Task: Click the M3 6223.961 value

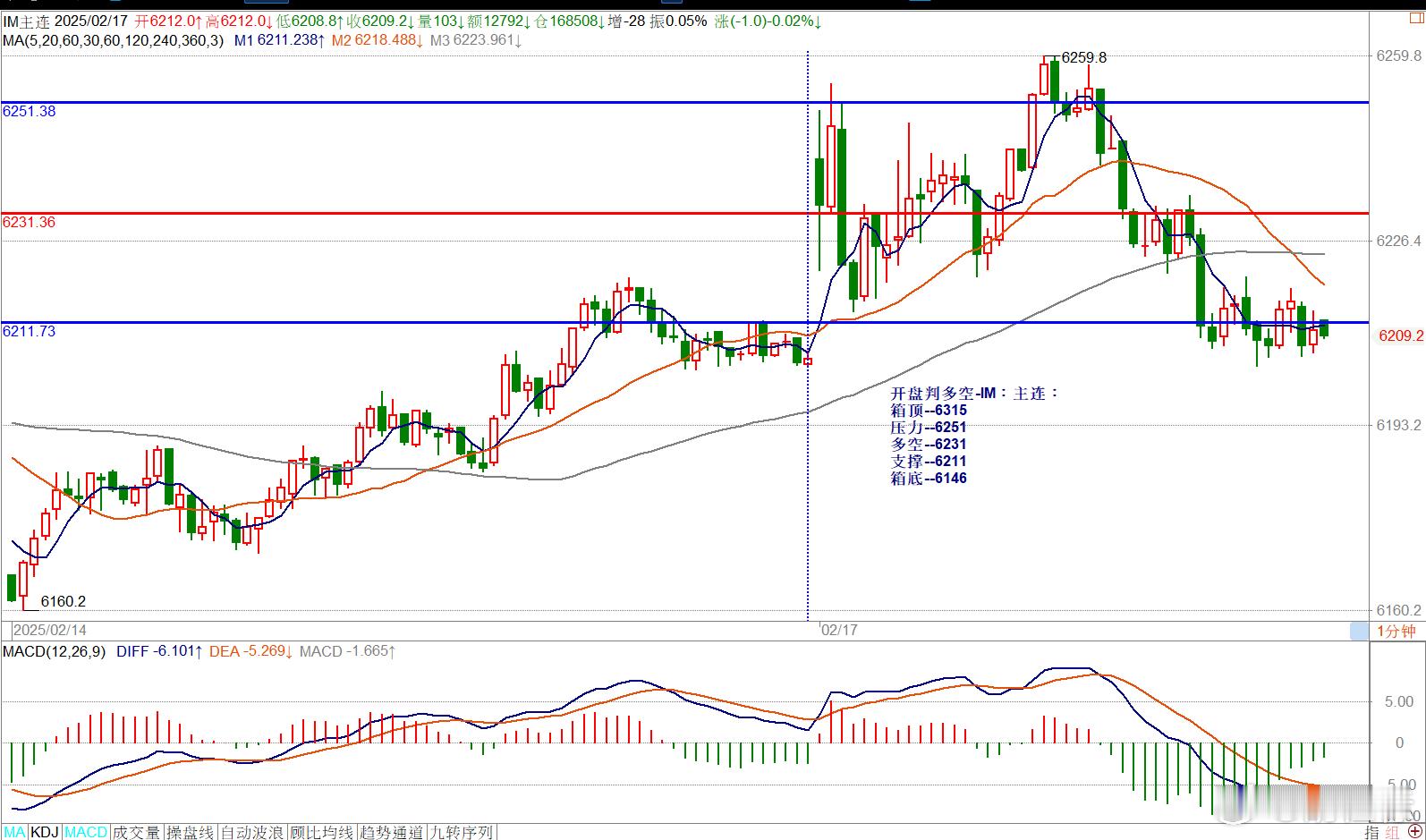Action: pyautogui.click(x=475, y=40)
